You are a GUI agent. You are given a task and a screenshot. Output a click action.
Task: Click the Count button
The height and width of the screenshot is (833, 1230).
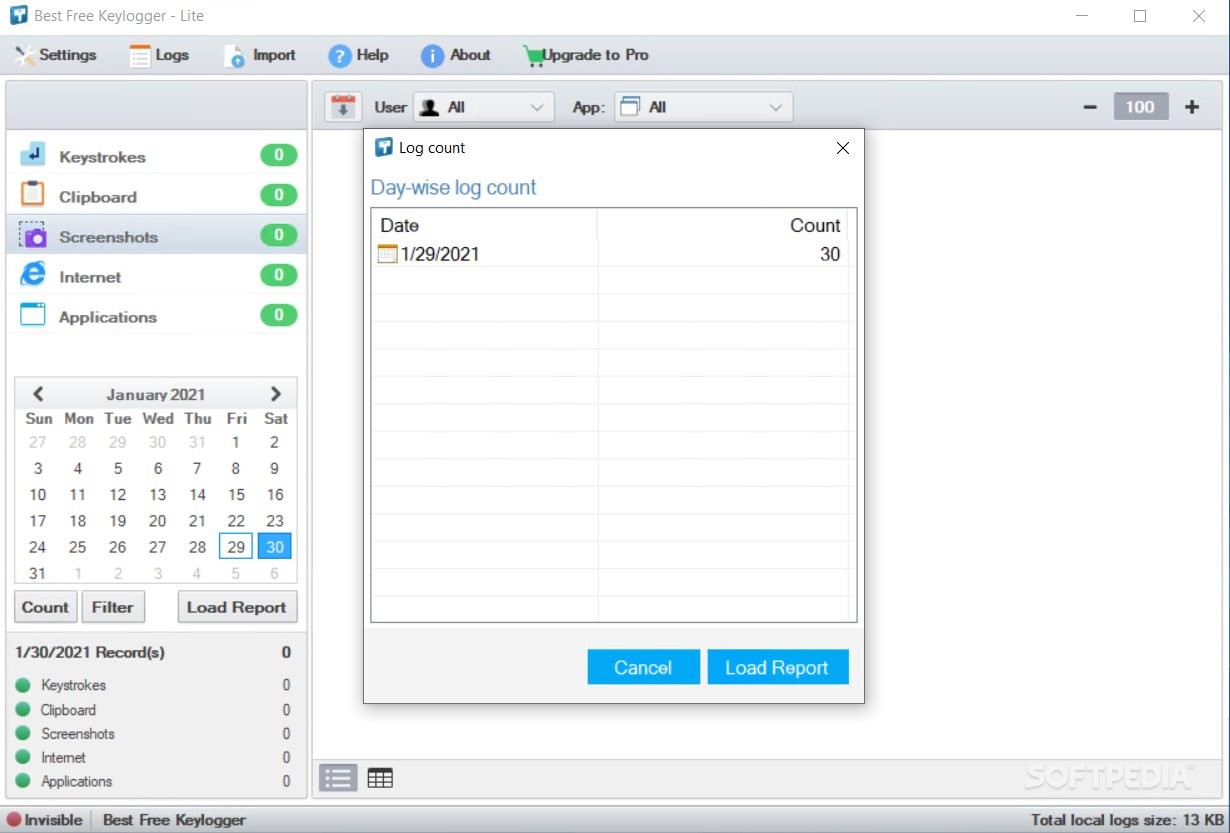tap(45, 607)
